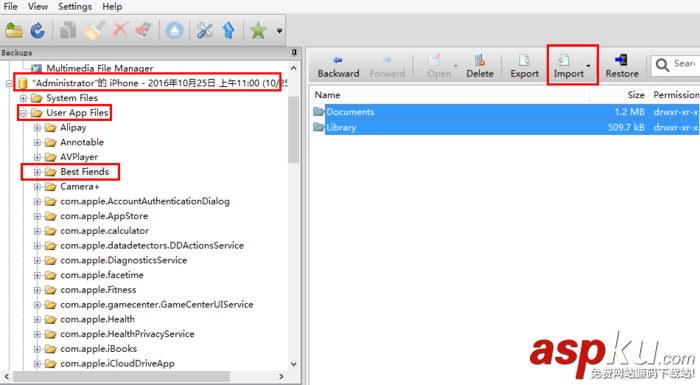Screen dimensions: 700x385
Task: Open the File menu
Action: pyautogui.click(x=10, y=7)
